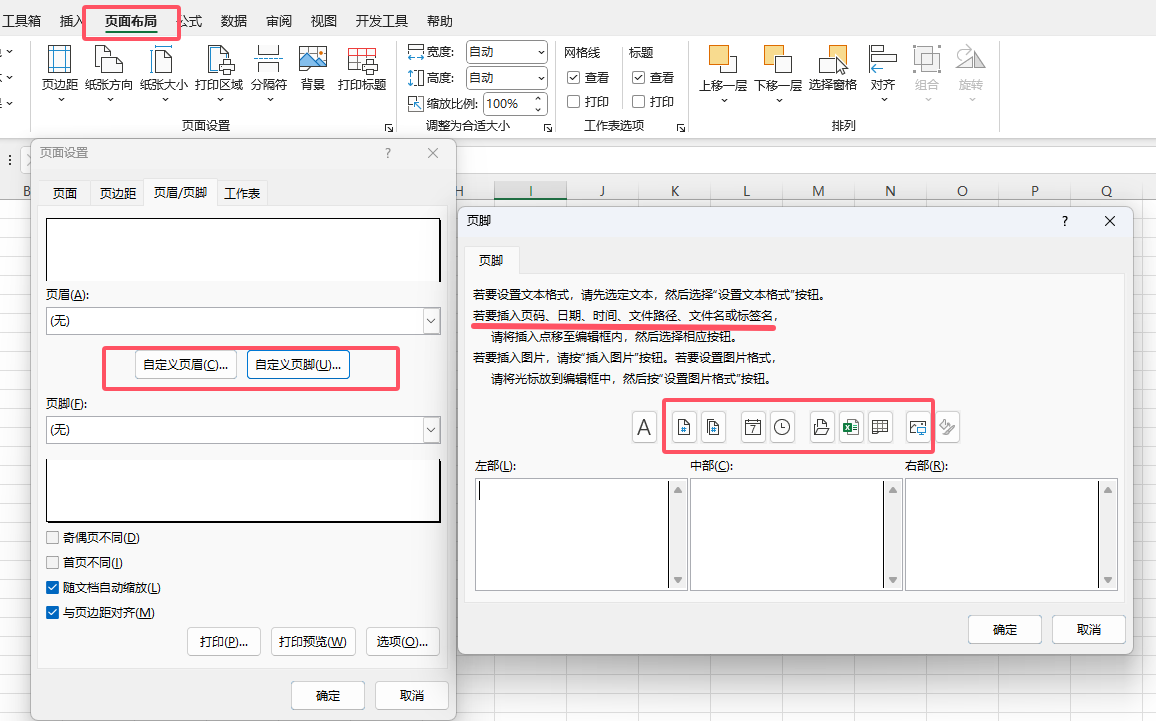Viewport: 1156px width, 721px height.
Task: Click the Insert File Name Excel icon
Action: (850, 428)
